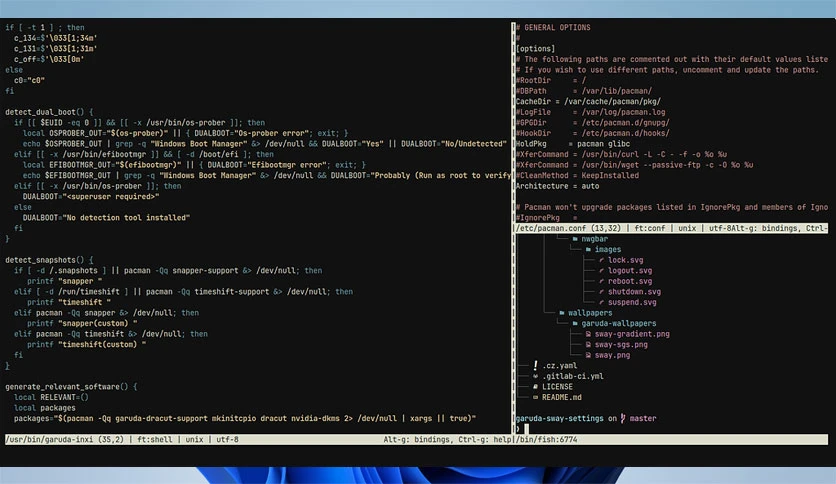Select the nwgbar folder name in the tree
Image resolution: width=836 pixels, height=484 pixels.
point(594,239)
